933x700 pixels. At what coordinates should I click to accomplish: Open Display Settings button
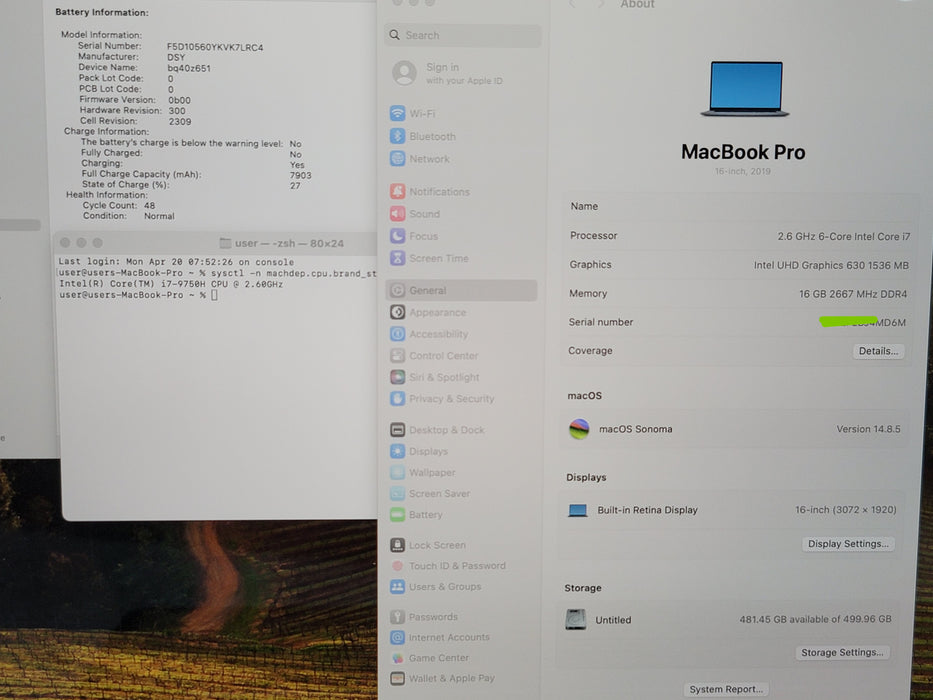tap(848, 543)
